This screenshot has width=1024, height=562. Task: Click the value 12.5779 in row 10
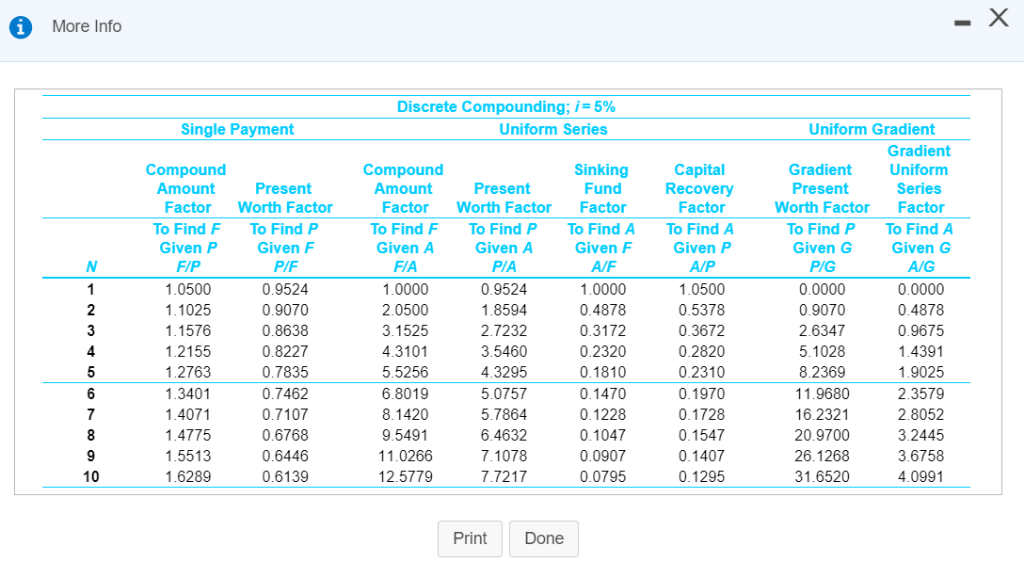pos(405,476)
